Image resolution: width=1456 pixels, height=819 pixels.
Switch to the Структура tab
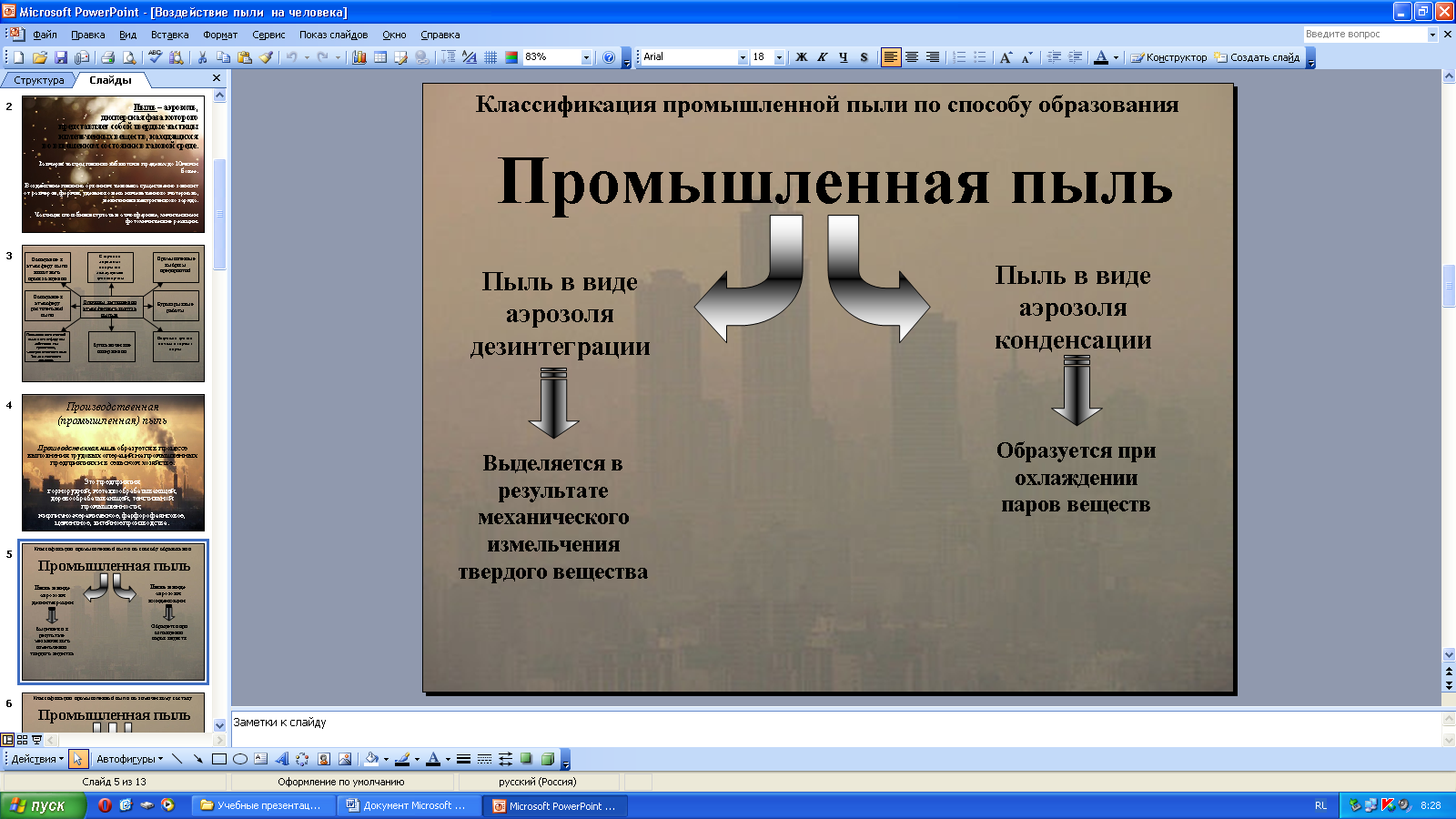pos(39,80)
